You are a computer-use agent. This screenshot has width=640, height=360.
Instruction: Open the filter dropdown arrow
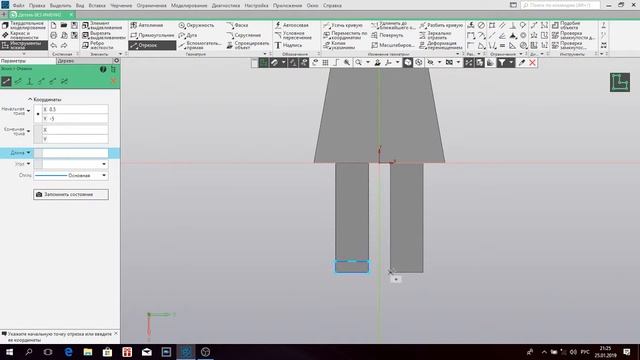511,62
